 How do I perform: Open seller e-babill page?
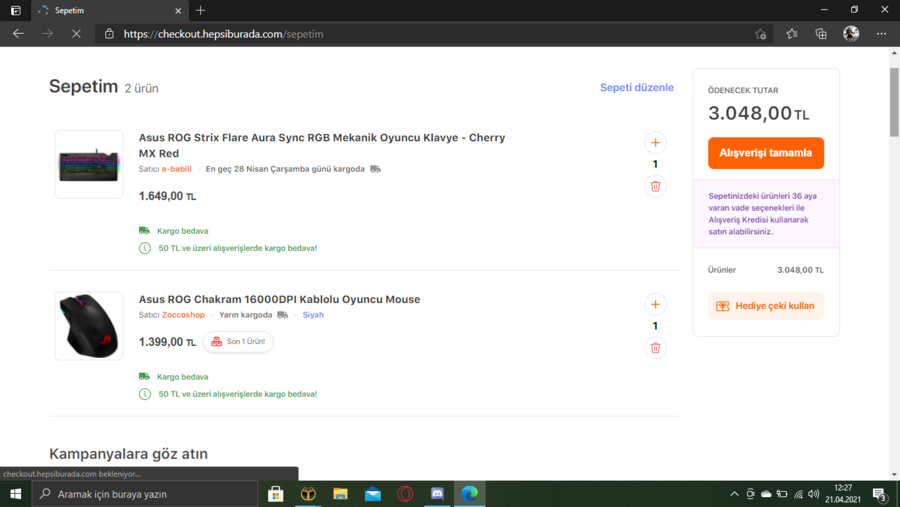176,169
